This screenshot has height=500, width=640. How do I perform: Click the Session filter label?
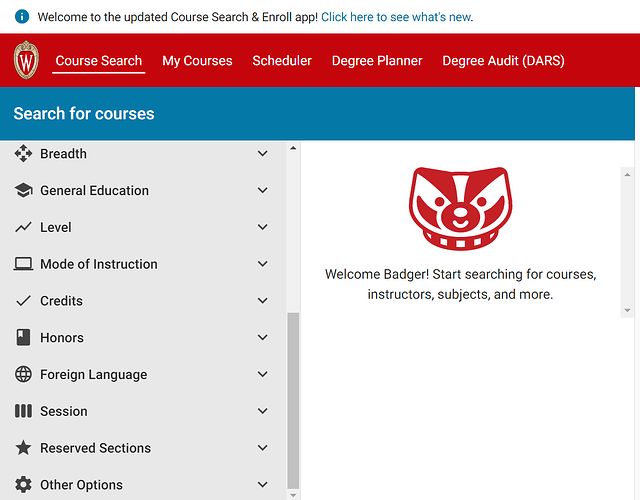click(x=64, y=411)
